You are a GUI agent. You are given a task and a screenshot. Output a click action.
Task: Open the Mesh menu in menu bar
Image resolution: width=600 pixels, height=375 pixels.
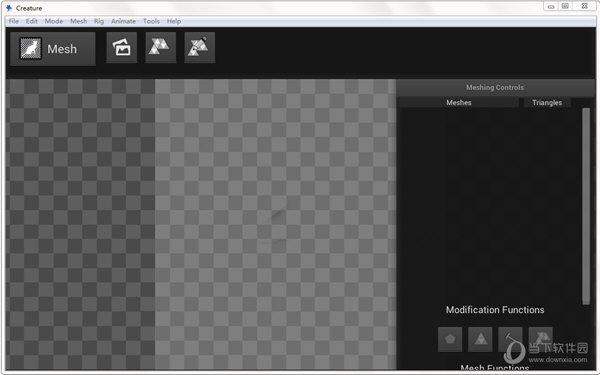click(78, 21)
